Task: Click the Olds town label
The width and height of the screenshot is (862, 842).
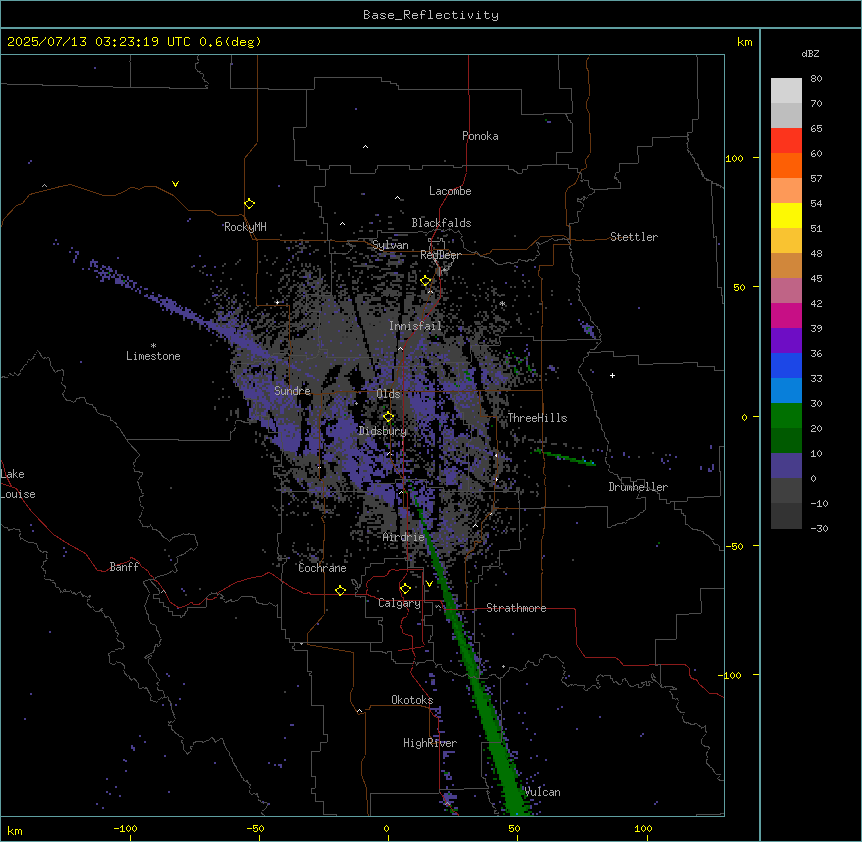Action: pyautogui.click(x=388, y=394)
